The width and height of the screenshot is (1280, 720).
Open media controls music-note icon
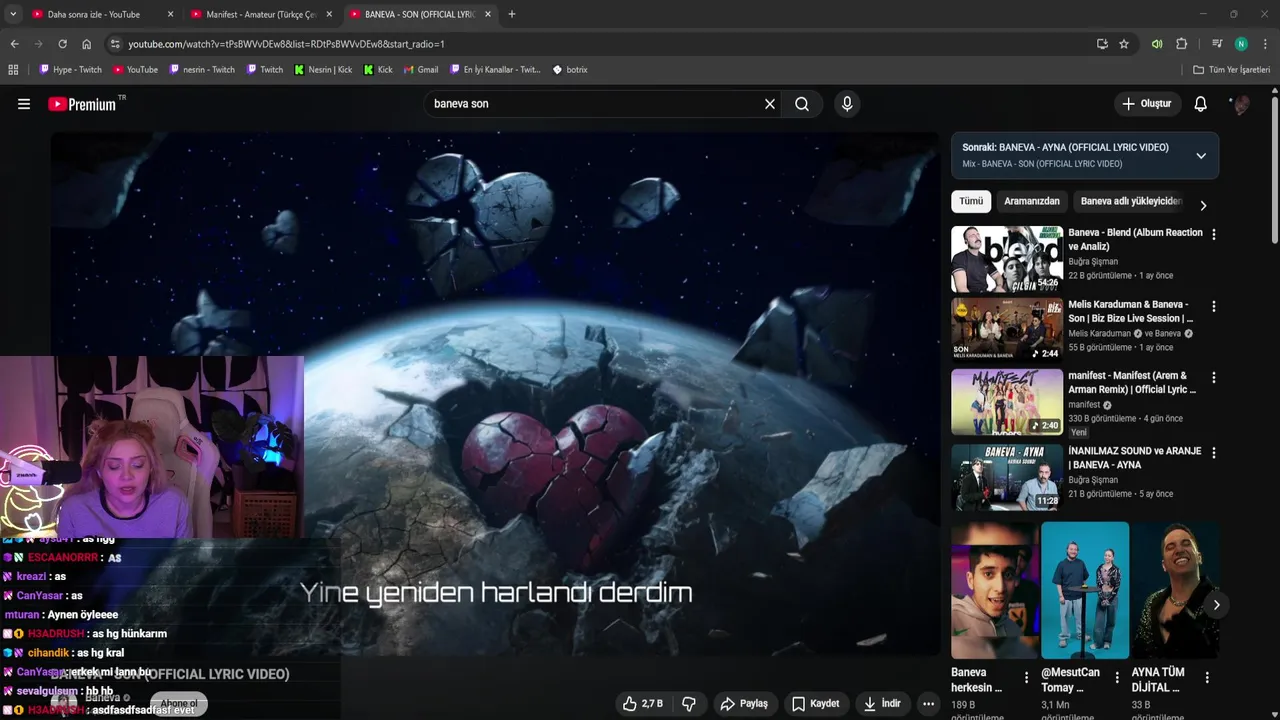1217,44
